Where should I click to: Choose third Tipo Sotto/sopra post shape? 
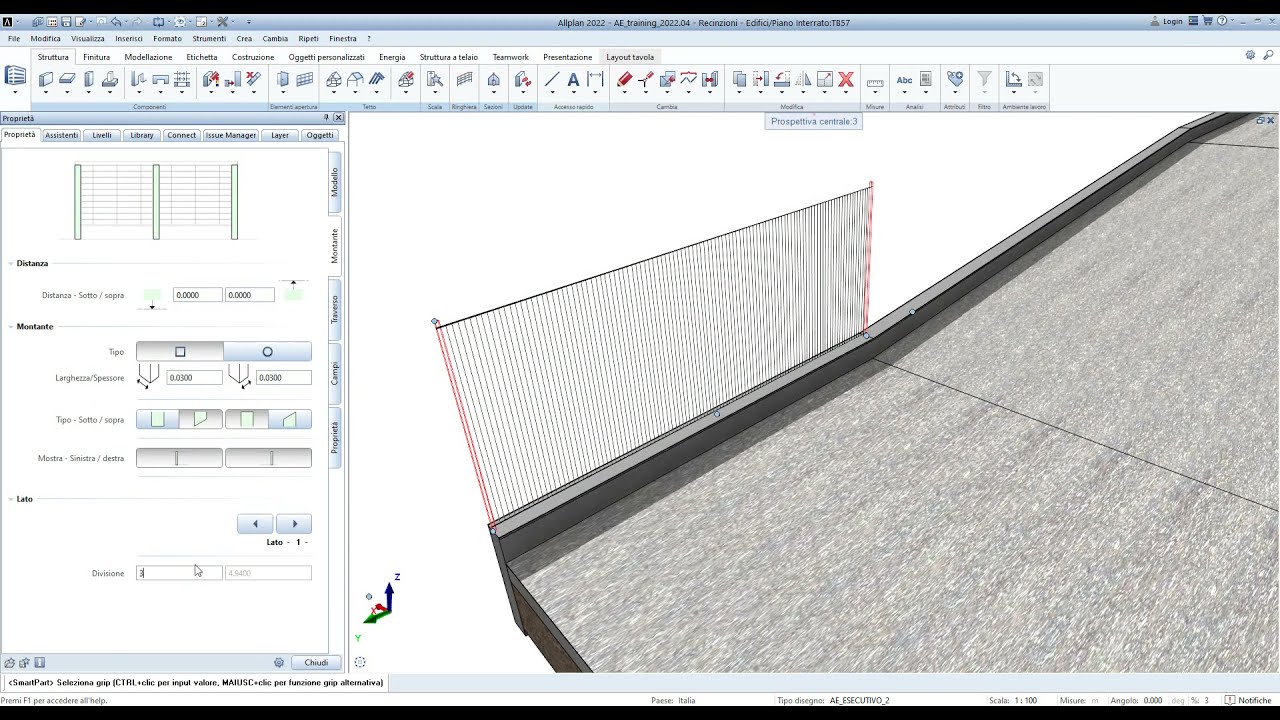coord(247,419)
